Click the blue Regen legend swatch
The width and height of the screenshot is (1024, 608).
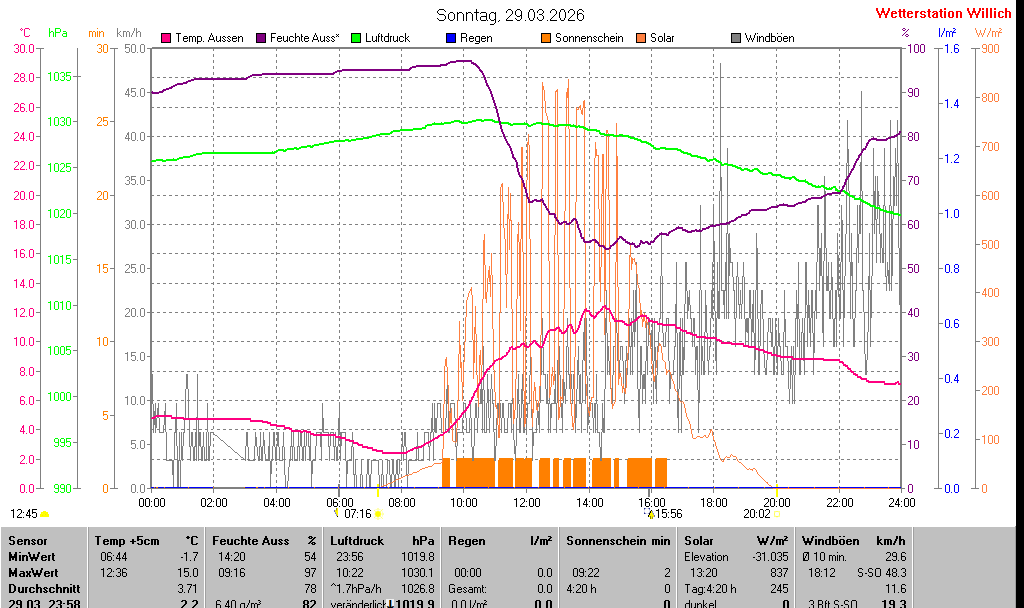click(x=451, y=38)
